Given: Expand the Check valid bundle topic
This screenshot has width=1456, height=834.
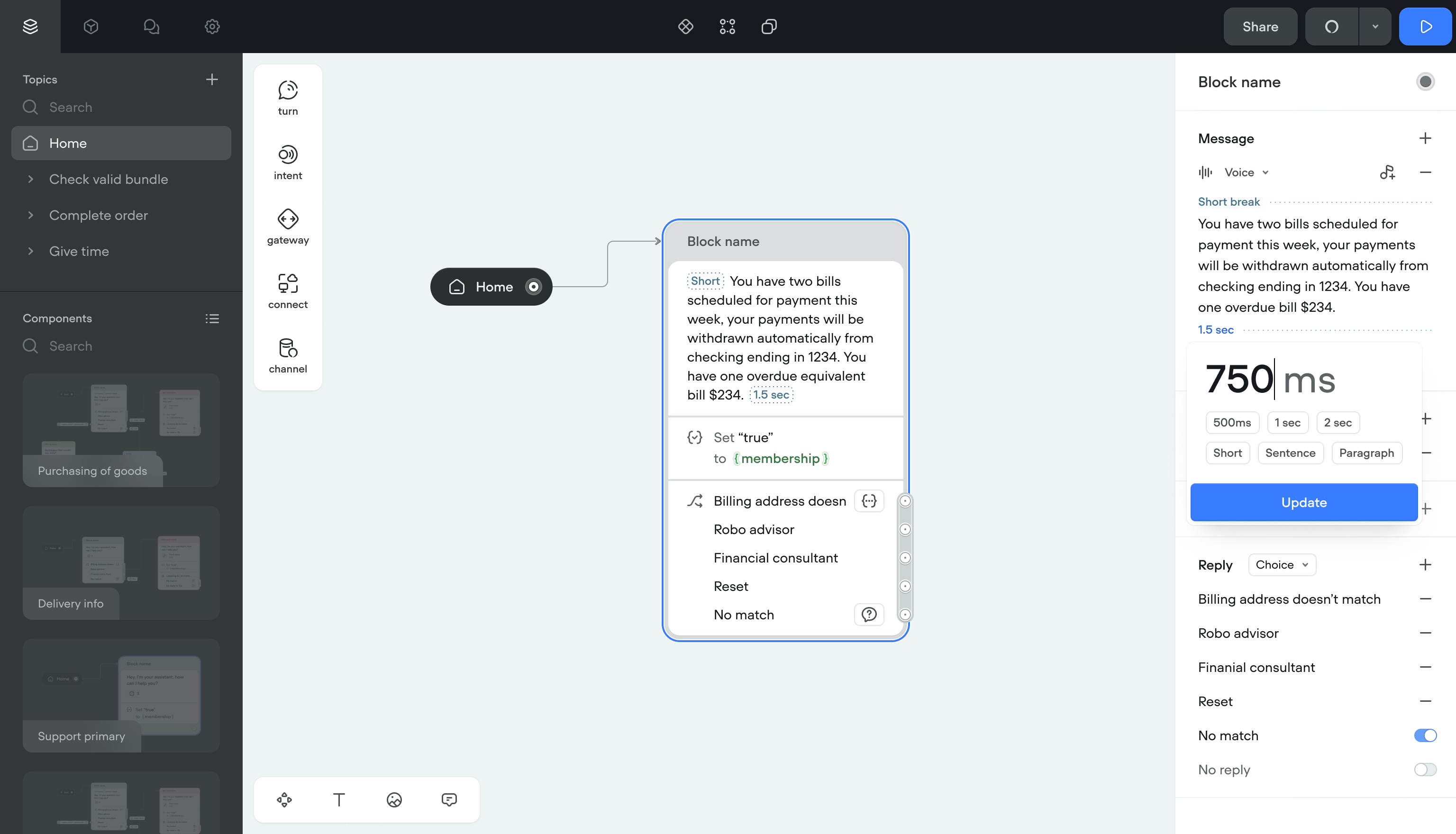Looking at the screenshot, I should click(31, 179).
